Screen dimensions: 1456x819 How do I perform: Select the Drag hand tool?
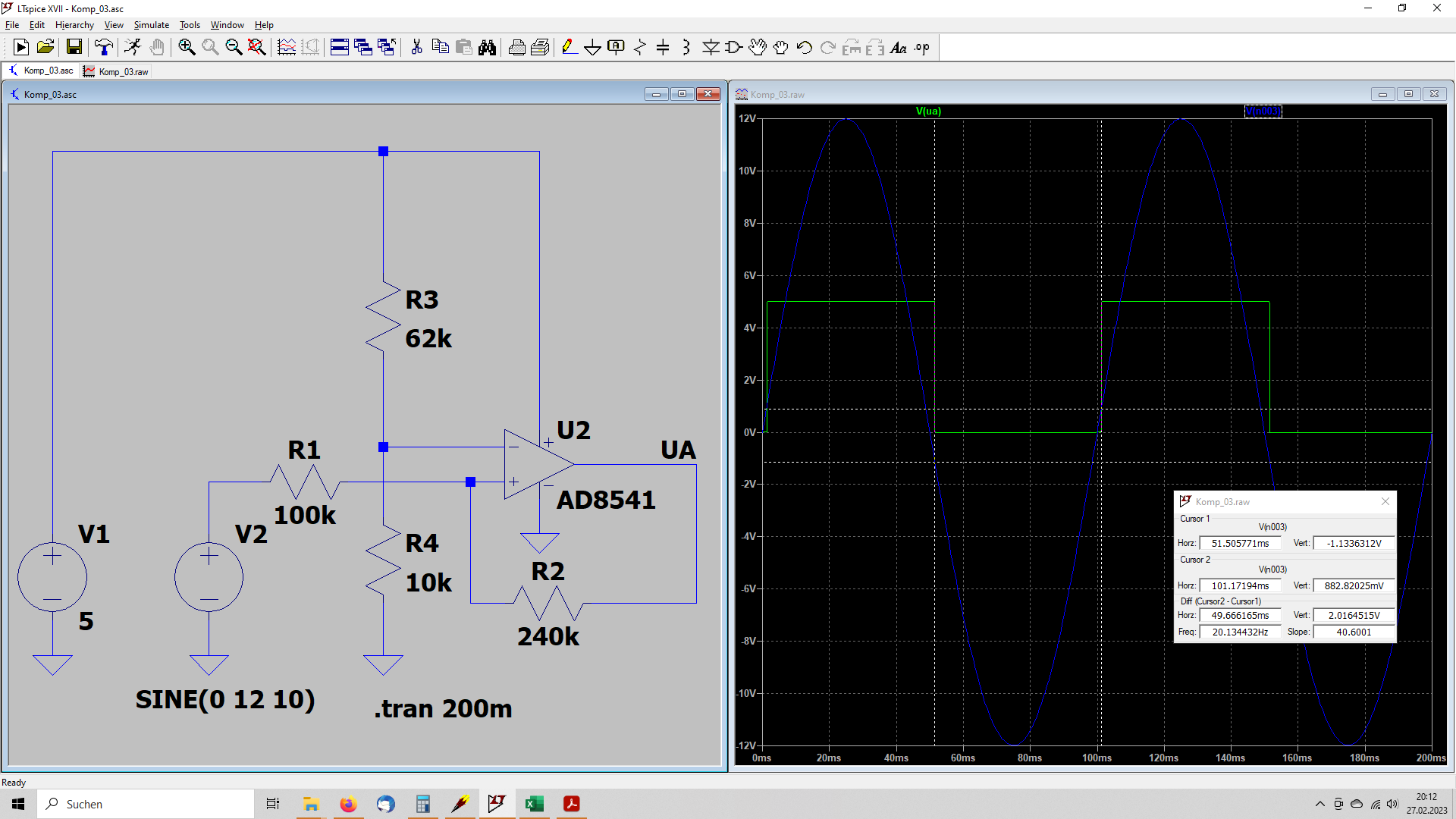[781, 48]
